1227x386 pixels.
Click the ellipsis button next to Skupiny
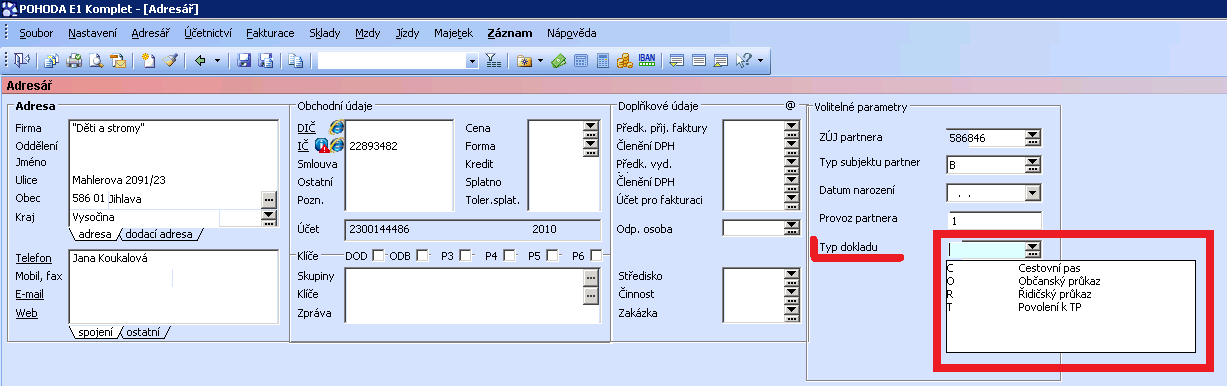590,276
